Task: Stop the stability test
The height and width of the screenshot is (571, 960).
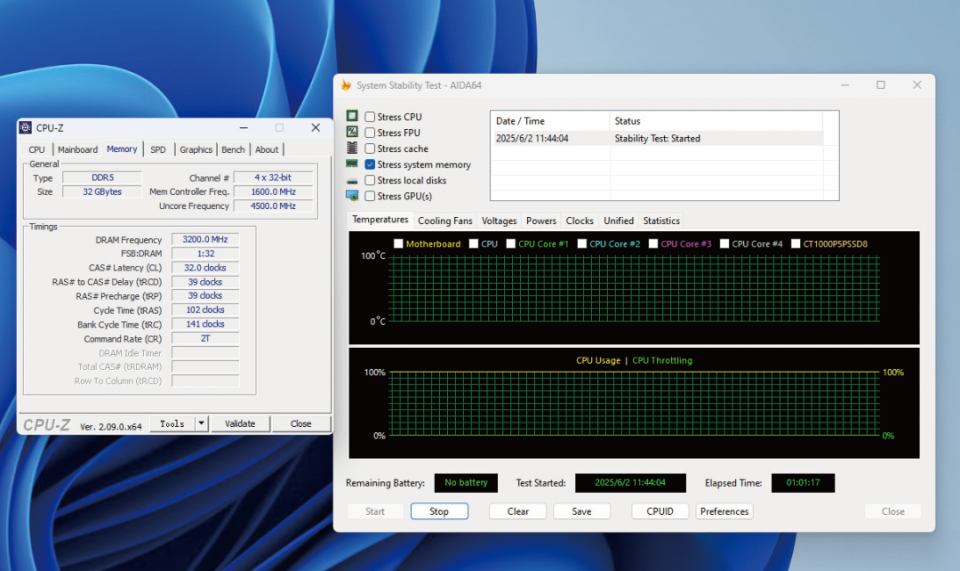Action: click(439, 511)
